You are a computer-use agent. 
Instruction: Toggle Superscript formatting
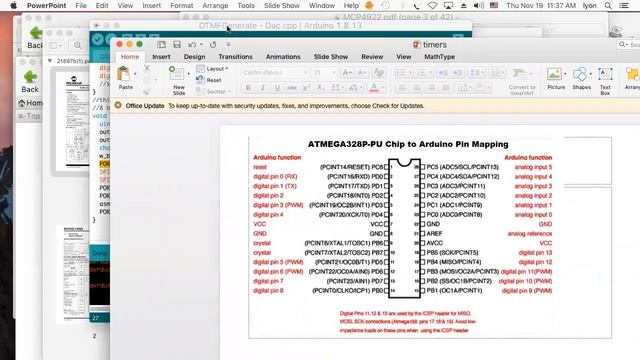point(306,87)
